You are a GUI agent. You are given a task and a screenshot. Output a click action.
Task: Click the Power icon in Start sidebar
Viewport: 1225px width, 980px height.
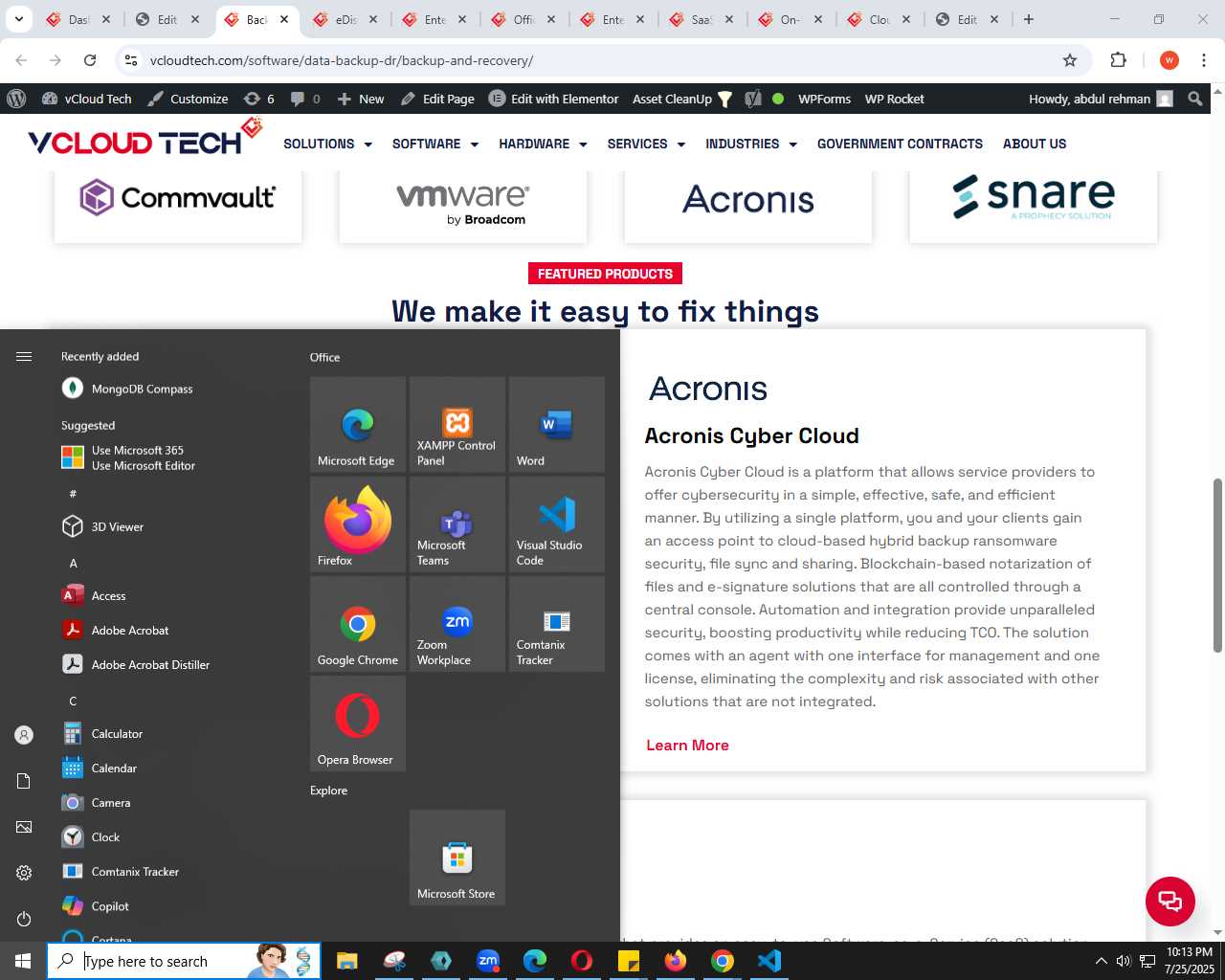[x=24, y=919]
